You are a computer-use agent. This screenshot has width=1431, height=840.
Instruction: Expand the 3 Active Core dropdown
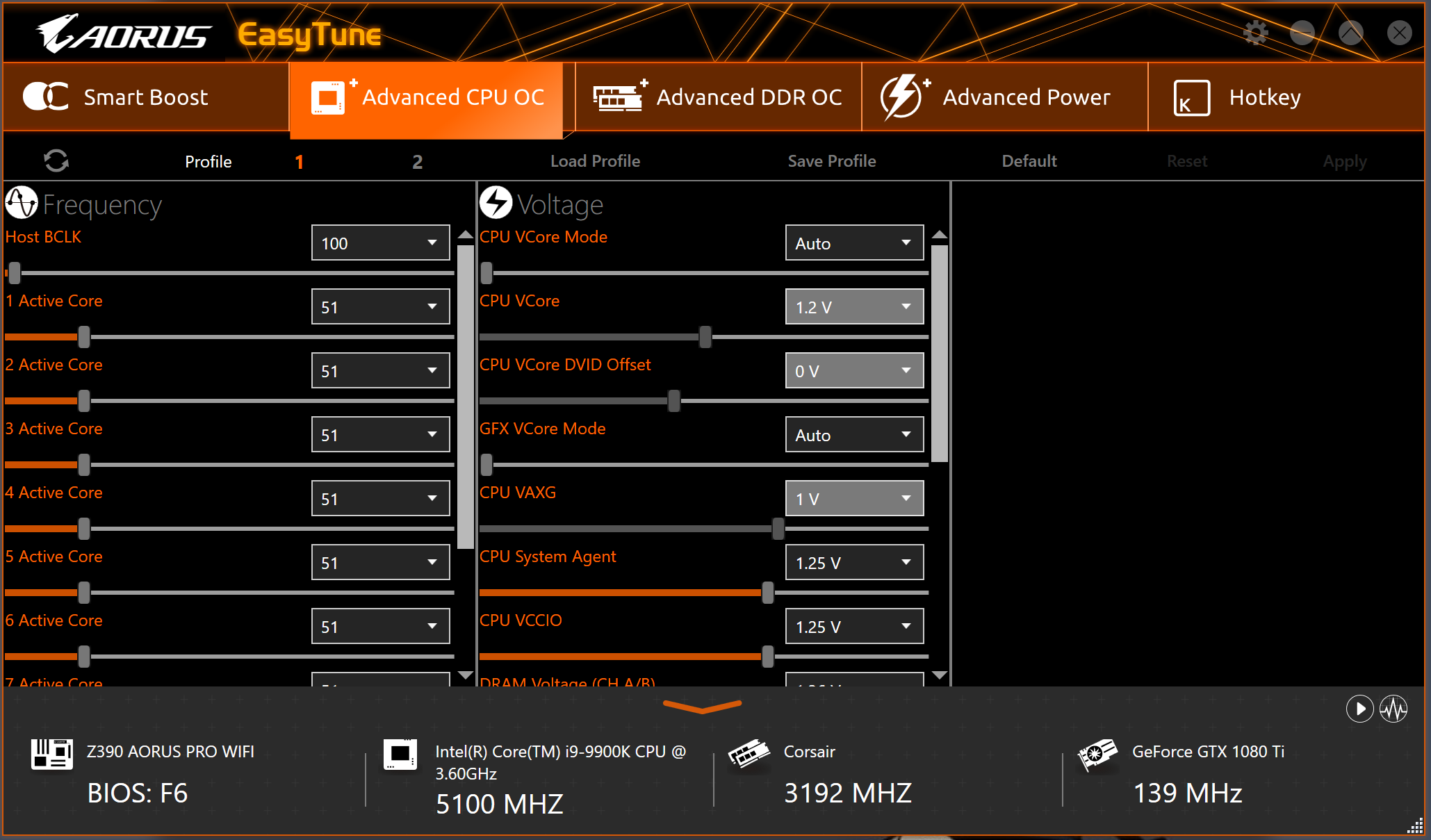pyautogui.click(x=381, y=434)
